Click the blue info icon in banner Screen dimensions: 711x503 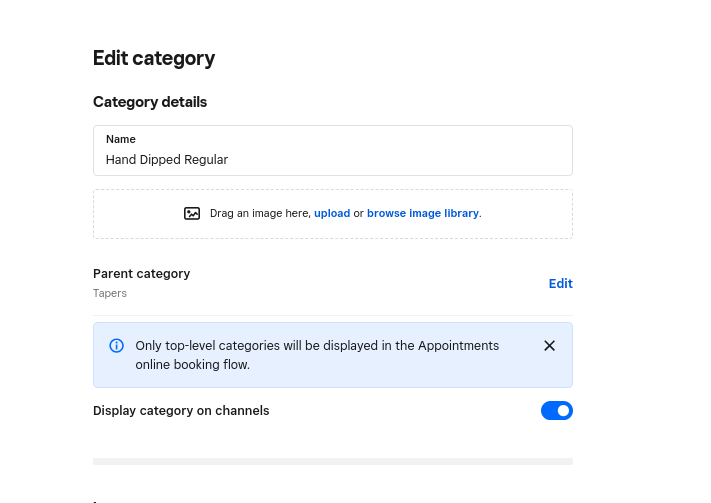117,346
